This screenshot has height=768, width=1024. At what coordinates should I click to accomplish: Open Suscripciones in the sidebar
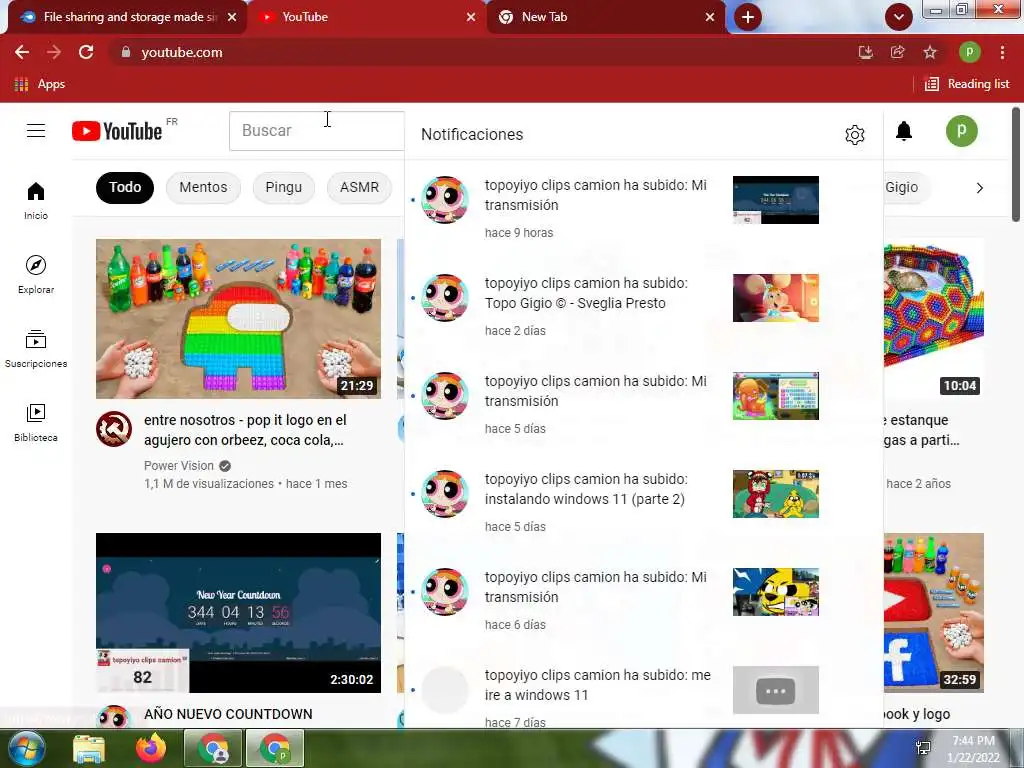[36, 349]
